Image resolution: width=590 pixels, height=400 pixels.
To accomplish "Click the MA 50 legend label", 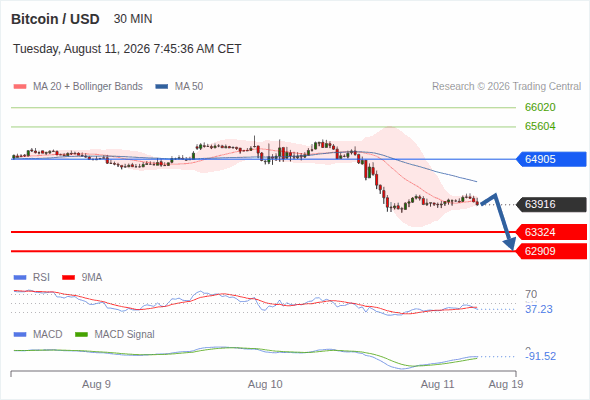I will (189, 87).
